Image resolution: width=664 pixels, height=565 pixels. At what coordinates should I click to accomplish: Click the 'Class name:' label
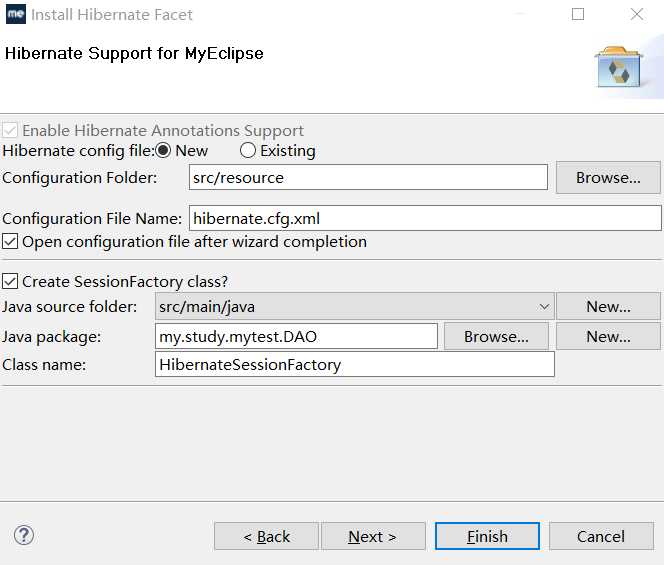[x=44, y=364]
